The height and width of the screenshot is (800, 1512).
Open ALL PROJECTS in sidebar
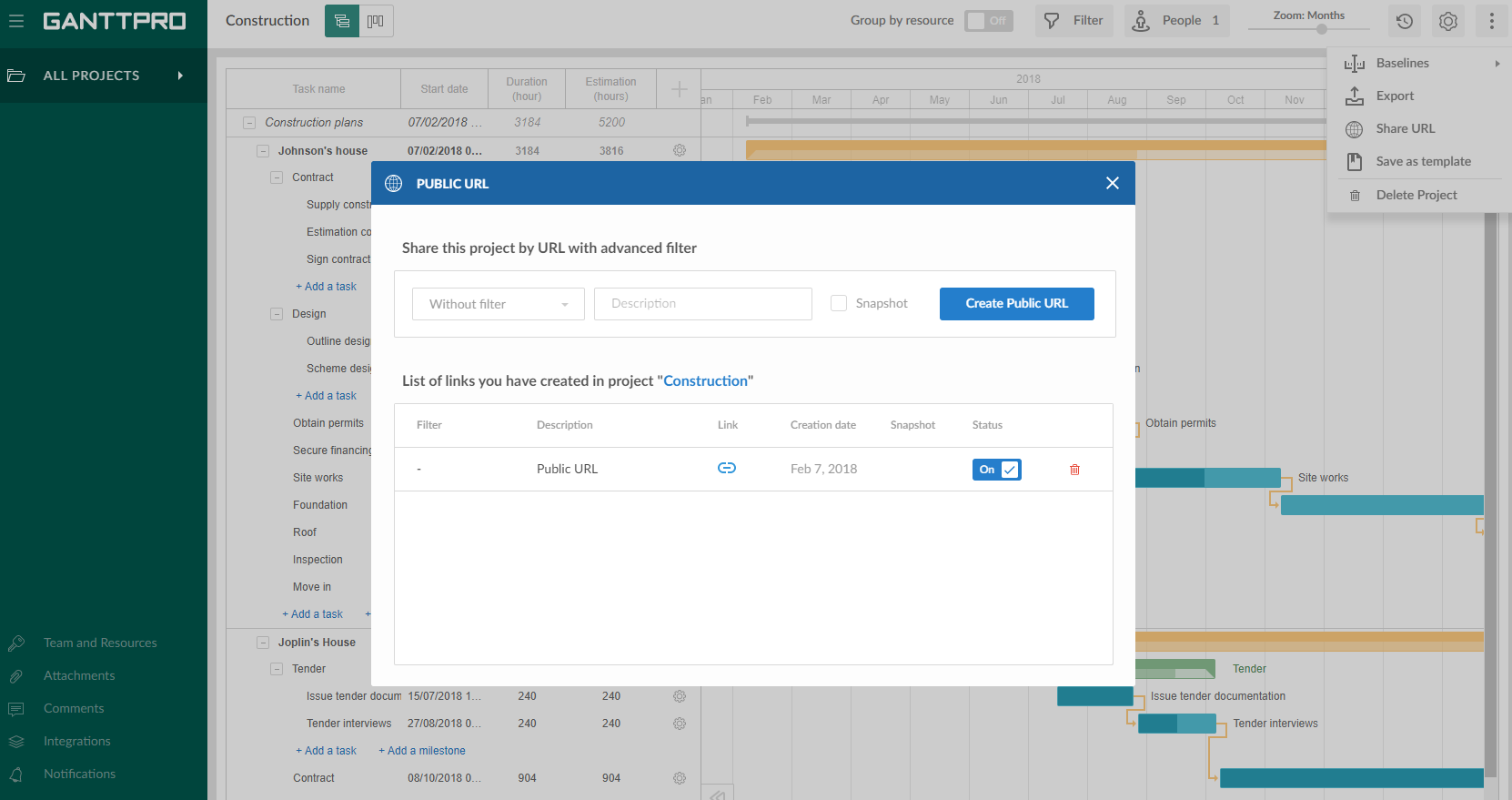click(x=104, y=76)
